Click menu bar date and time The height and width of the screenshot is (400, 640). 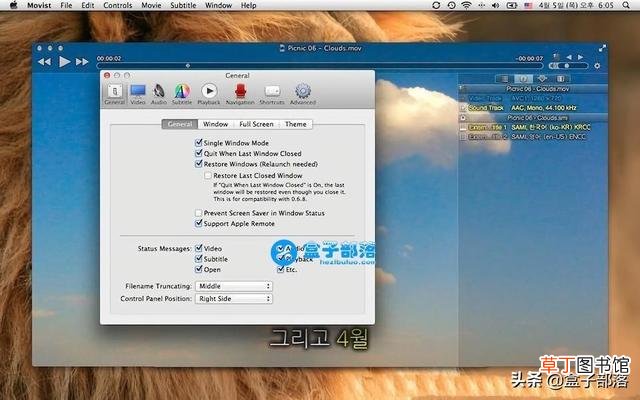click(576, 5)
